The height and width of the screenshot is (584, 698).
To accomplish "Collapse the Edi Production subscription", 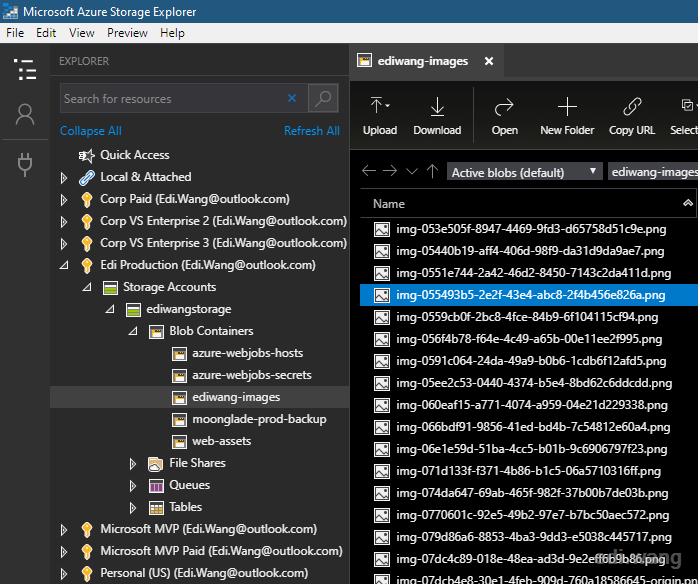I will pos(64,265).
